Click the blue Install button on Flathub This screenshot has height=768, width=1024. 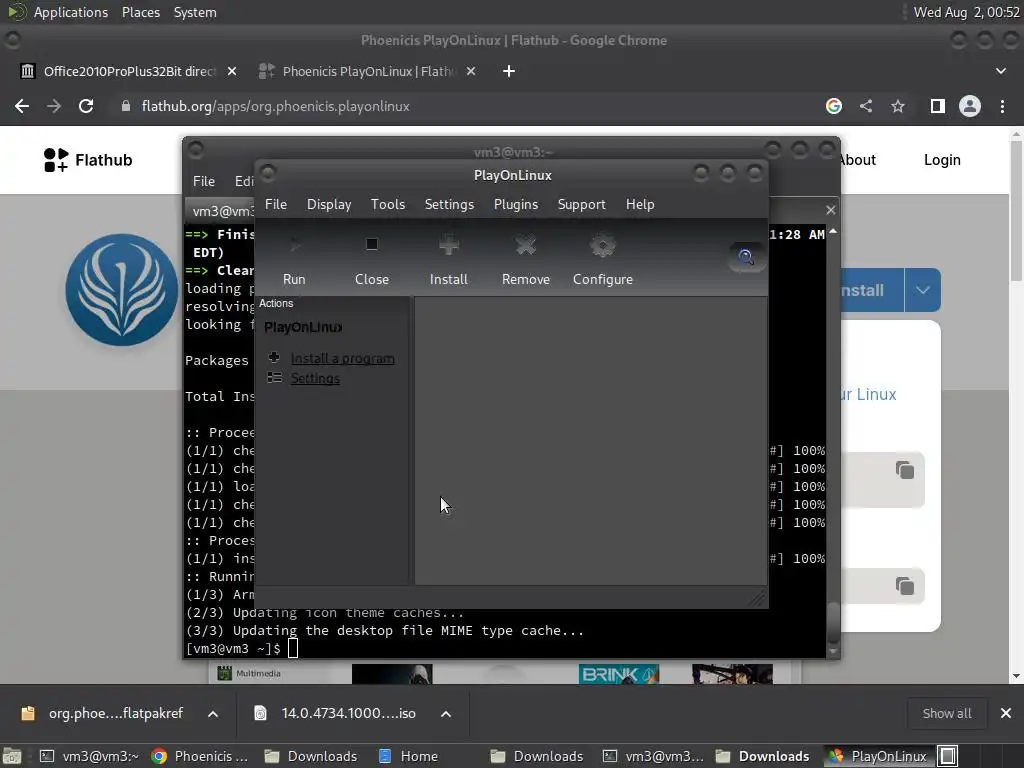(x=872, y=290)
